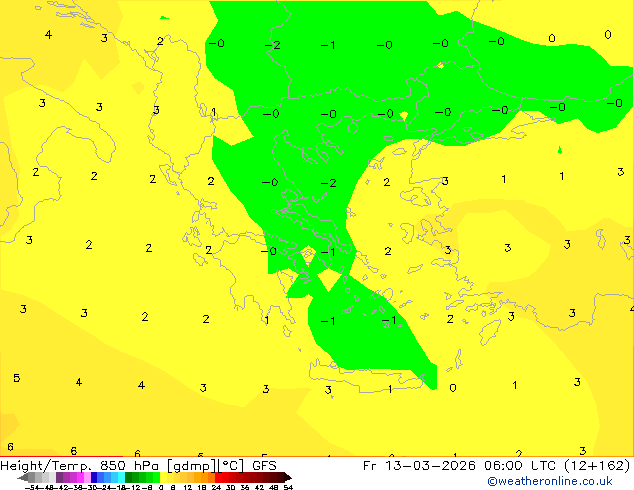Click the gray left arrow end of the legend
Screen dimensions: 634x490
click(23, 477)
